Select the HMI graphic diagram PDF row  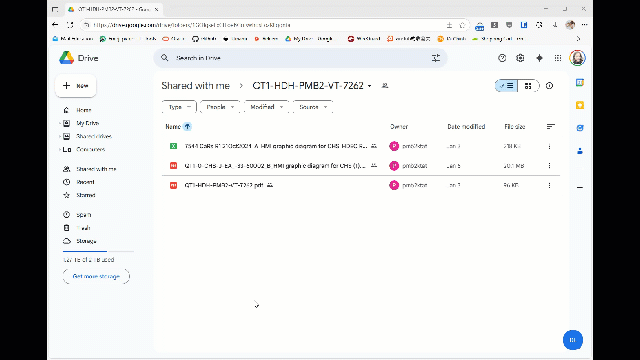pyautogui.click(x=361, y=166)
